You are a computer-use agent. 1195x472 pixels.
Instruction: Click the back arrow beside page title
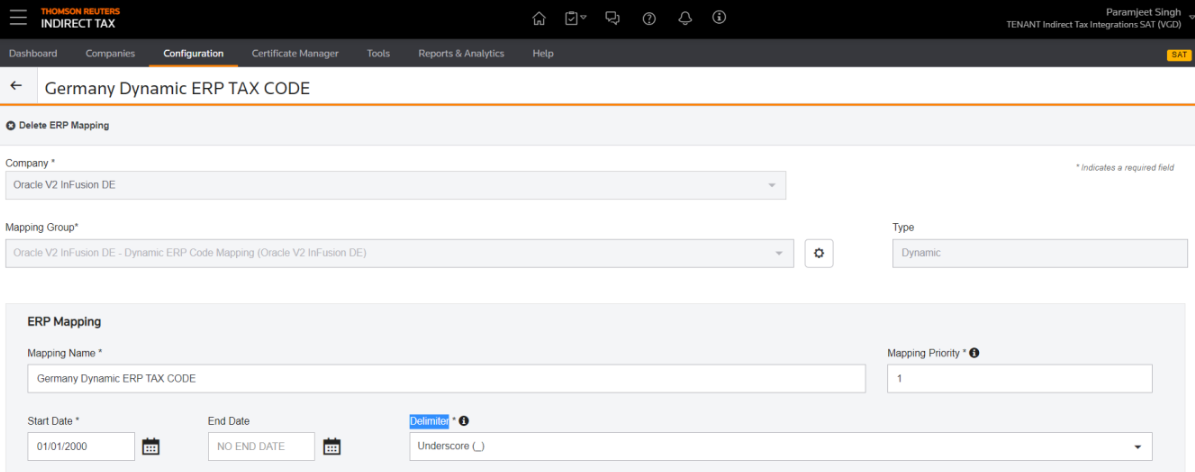[x=16, y=87]
